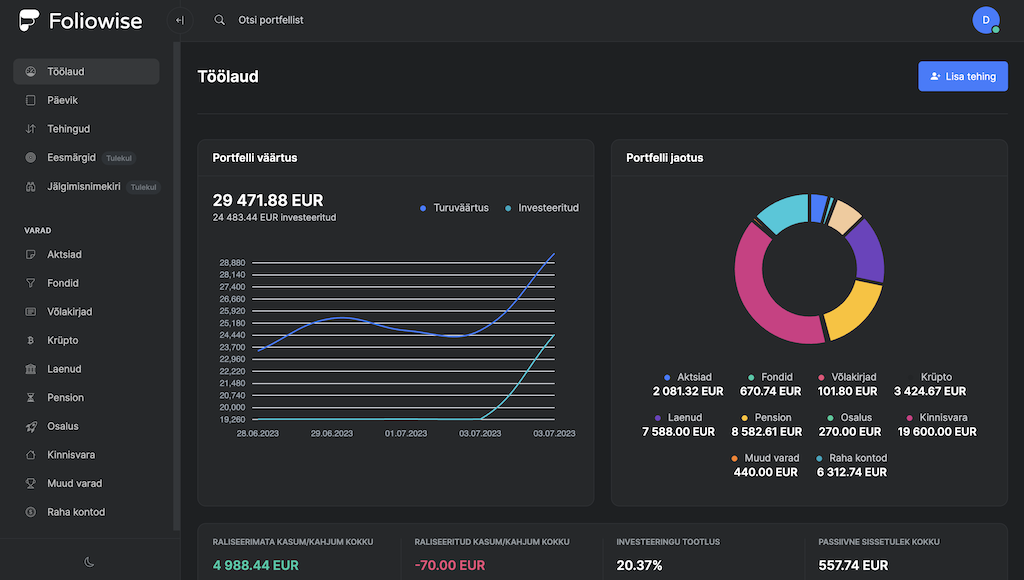The image size is (1024, 580).
Task: Open Raha kontod in sidebar
Action: coord(75,512)
